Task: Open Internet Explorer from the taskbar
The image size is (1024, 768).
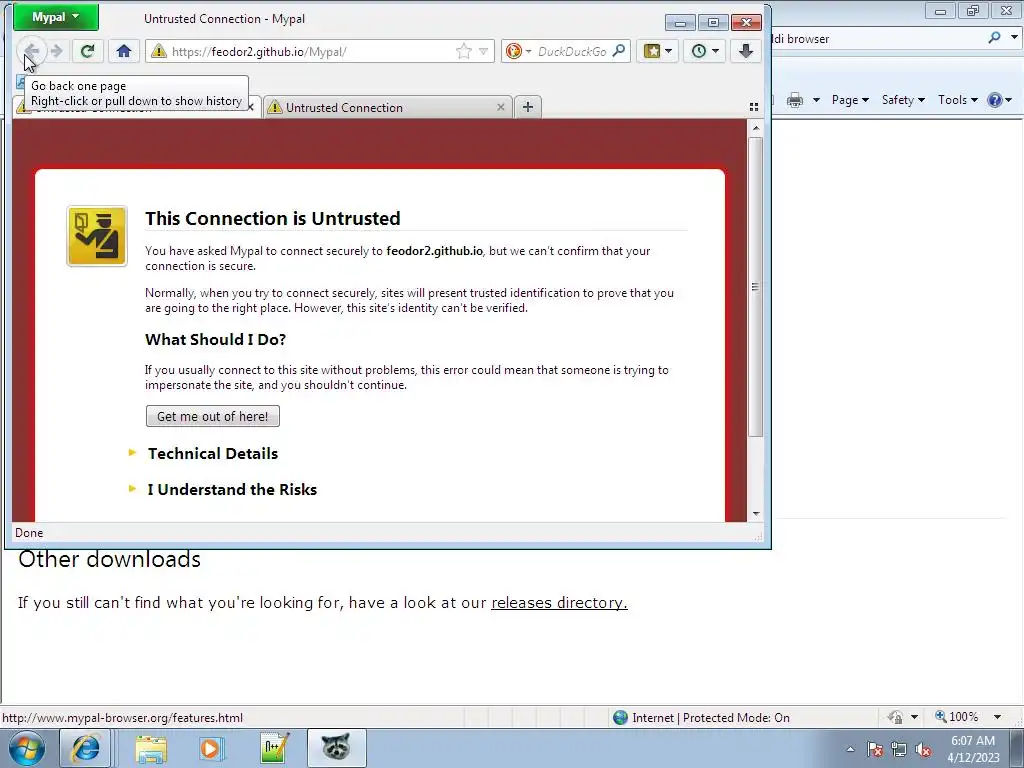Action: 85,748
